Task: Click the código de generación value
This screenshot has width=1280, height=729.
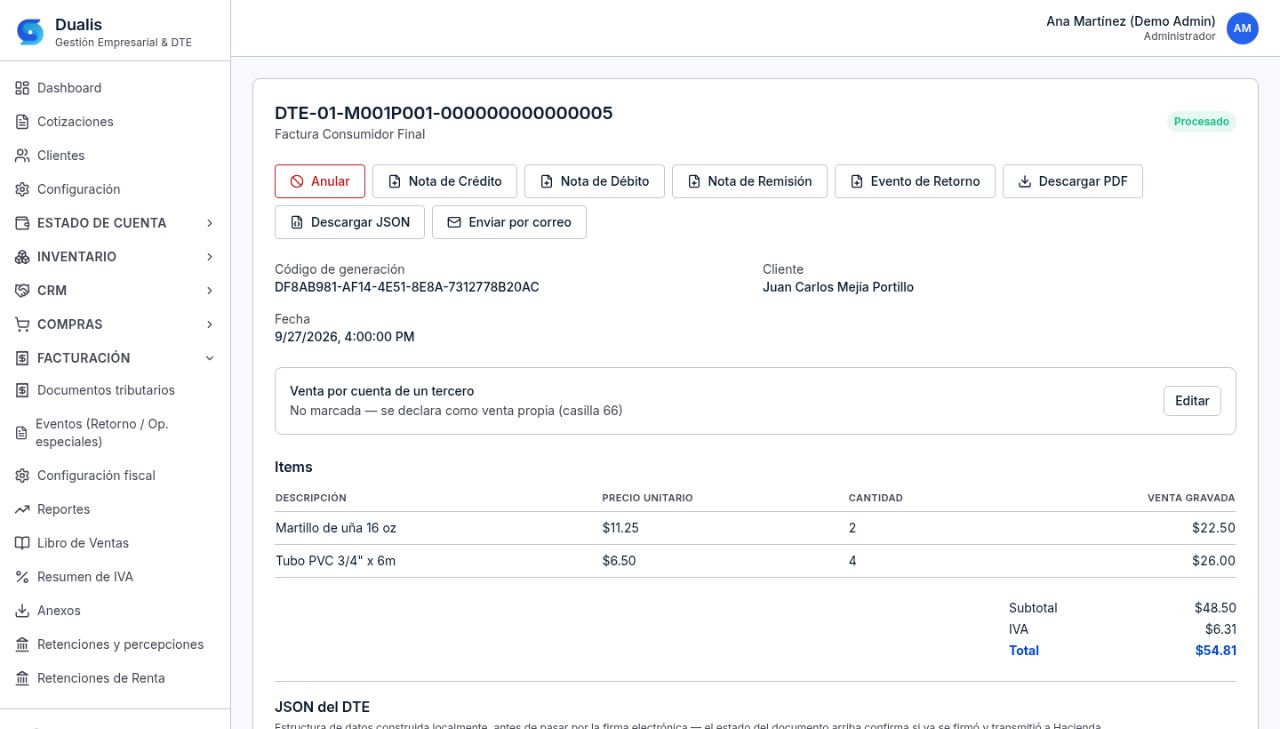Action: [407, 287]
